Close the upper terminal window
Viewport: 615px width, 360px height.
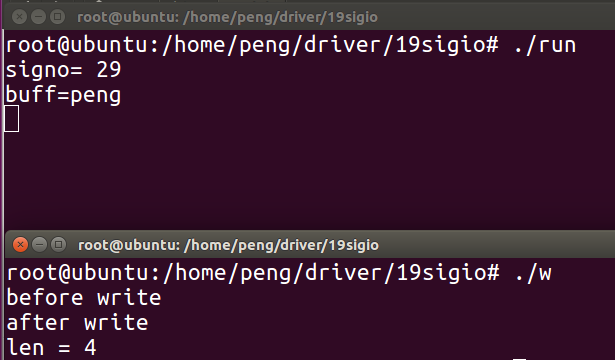coord(19,17)
